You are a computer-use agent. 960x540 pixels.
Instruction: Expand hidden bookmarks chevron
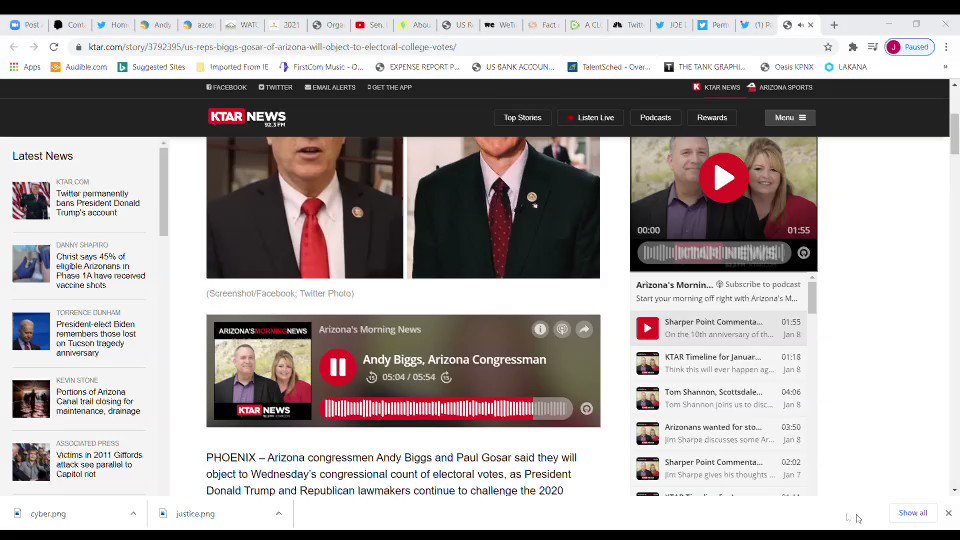(x=945, y=67)
